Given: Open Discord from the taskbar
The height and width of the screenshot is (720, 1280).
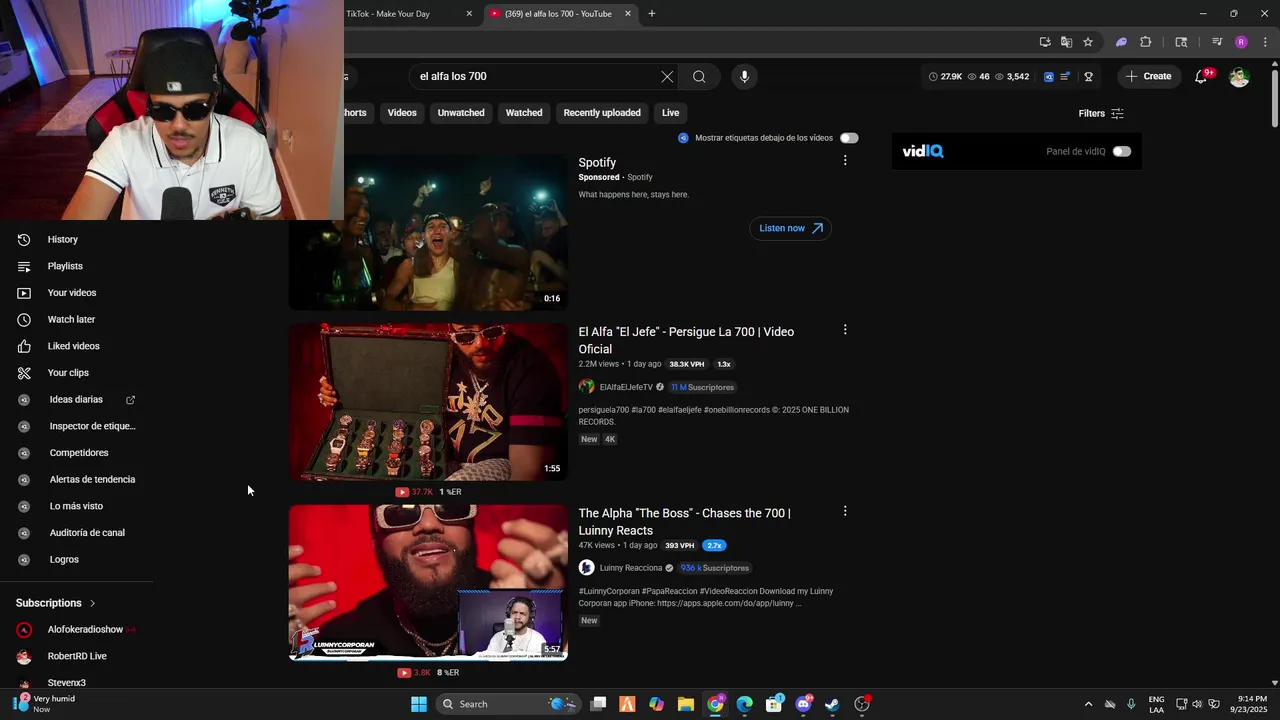Looking at the screenshot, I should coord(803,704).
